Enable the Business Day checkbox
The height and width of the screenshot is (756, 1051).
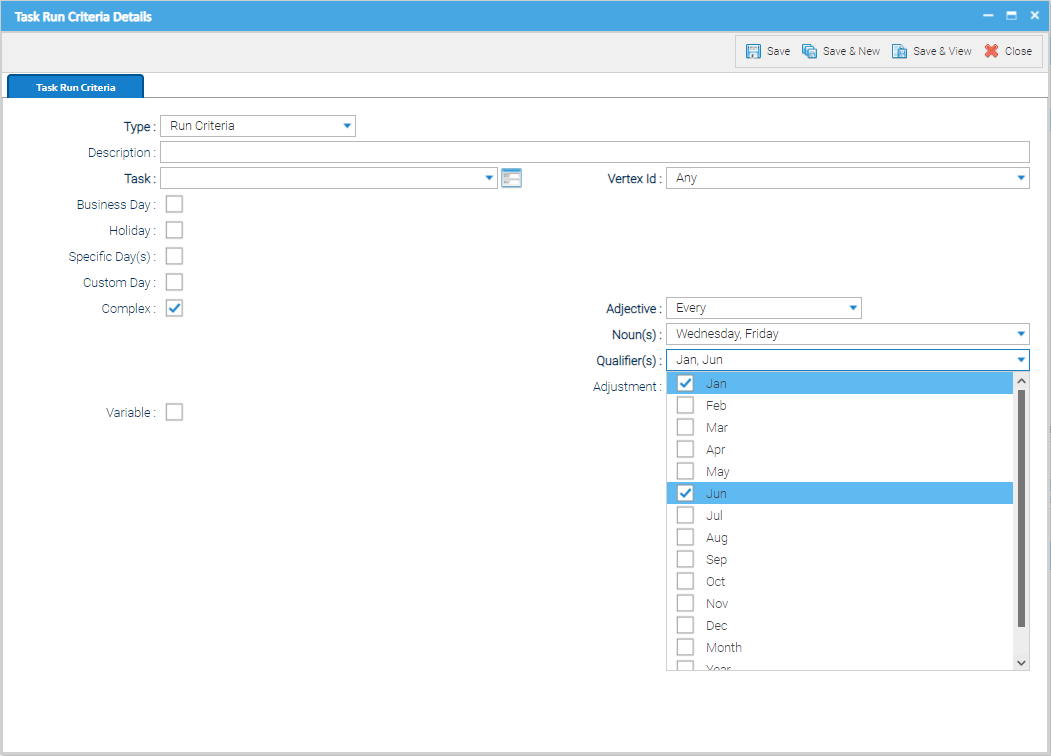click(x=174, y=204)
